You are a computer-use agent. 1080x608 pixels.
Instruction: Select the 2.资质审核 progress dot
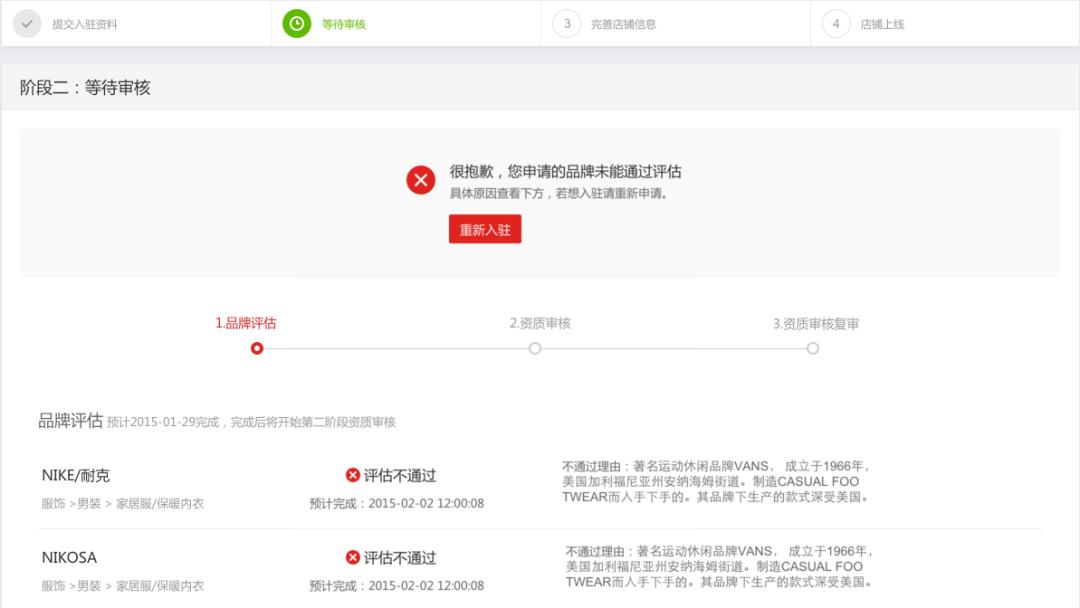coord(535,349)
